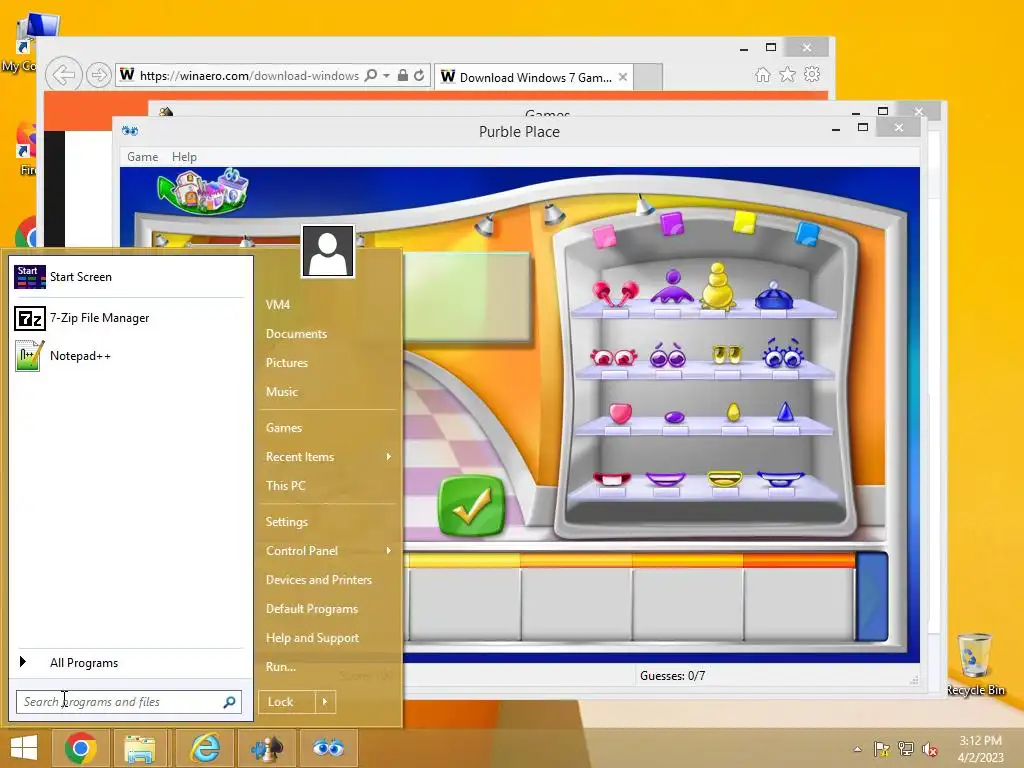Click the user account picture in Start menu
The image size is (1024, 768).
[x=328, y=251]
